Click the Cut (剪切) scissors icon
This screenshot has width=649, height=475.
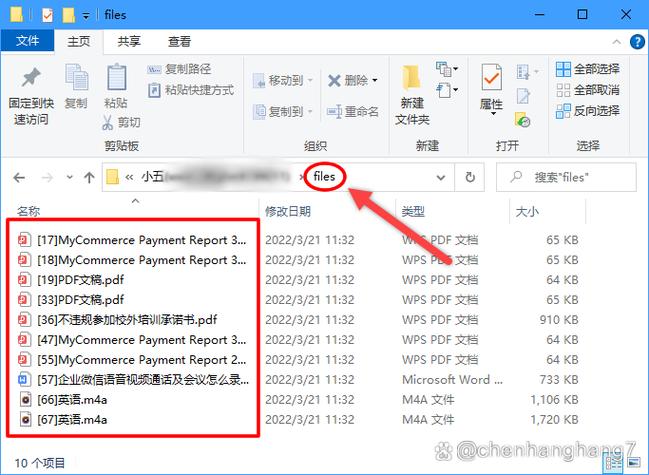pyautogui.click(x=107, y=122)
